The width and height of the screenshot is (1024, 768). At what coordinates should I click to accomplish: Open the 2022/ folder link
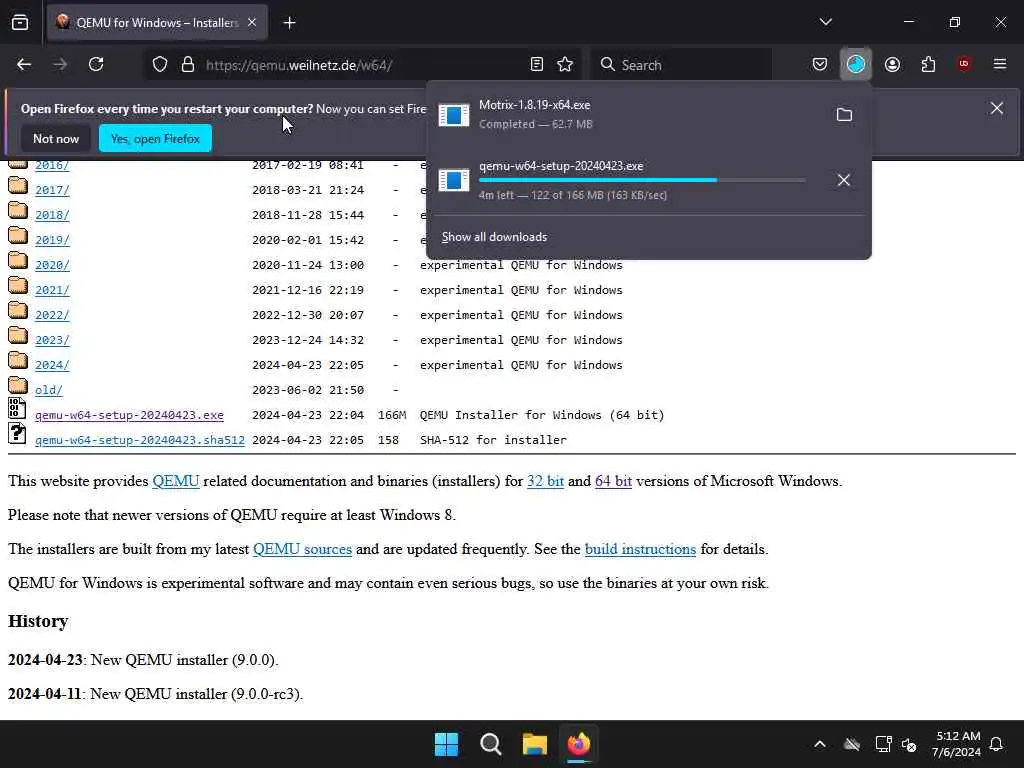(52, 315)
